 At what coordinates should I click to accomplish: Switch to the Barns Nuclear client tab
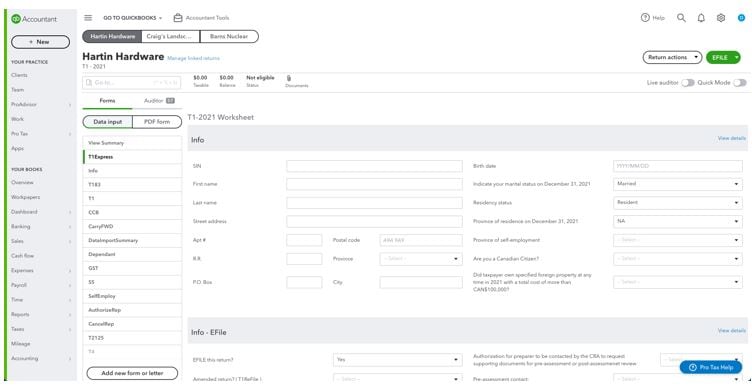click(229, 36)
